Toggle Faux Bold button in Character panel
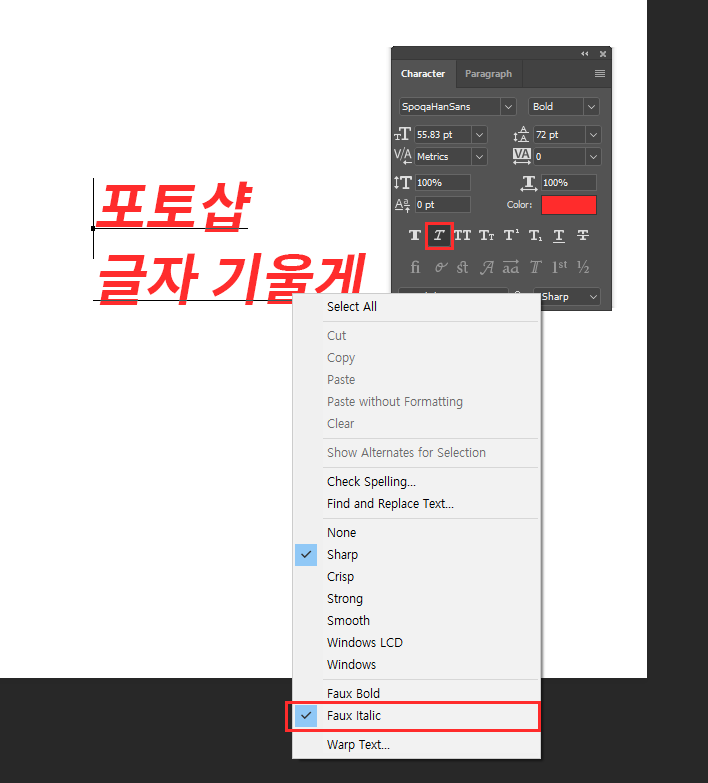This screenshot has height=783, width=708. (x=415, y=236)
